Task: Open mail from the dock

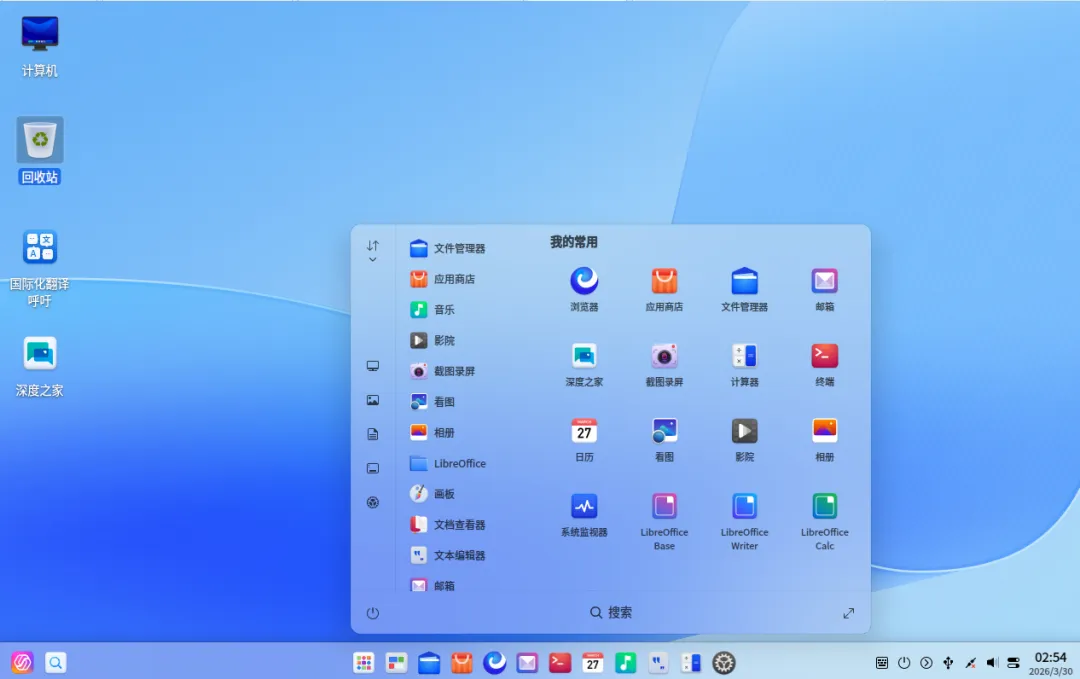Action: [x=527, y=662]
